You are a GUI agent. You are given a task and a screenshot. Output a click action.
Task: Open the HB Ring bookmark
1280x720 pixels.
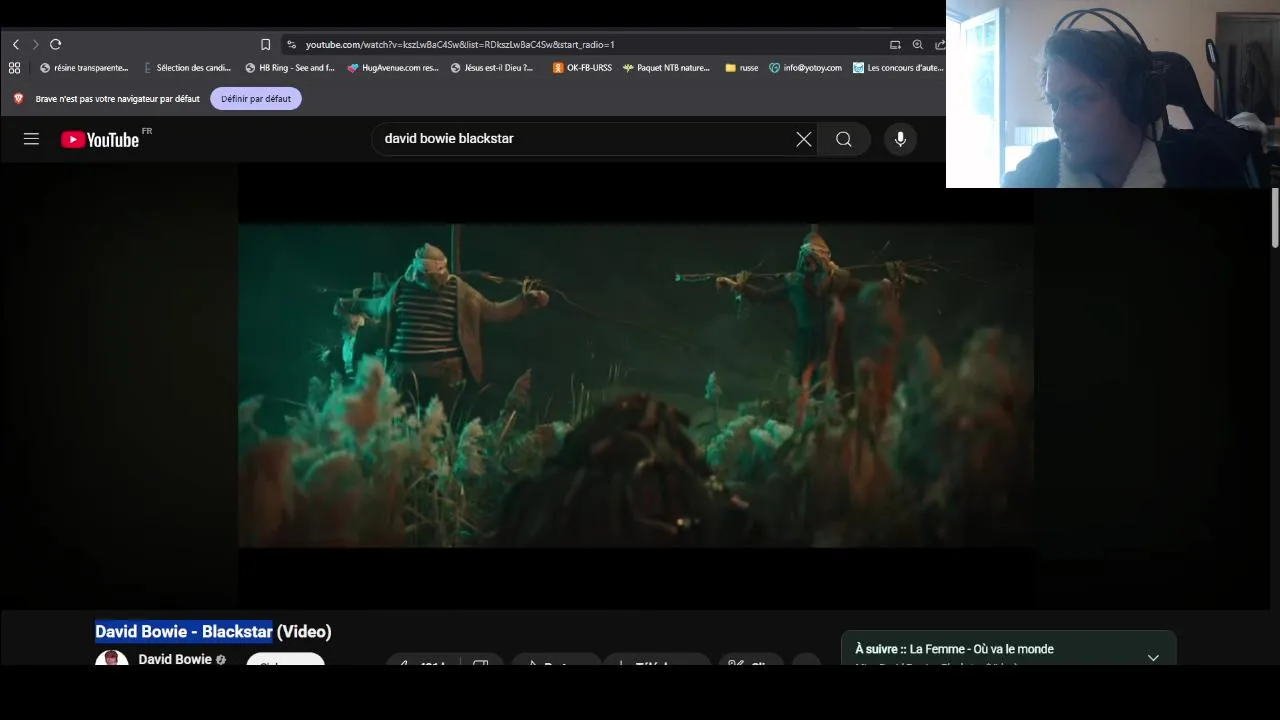tap(290, 68)
